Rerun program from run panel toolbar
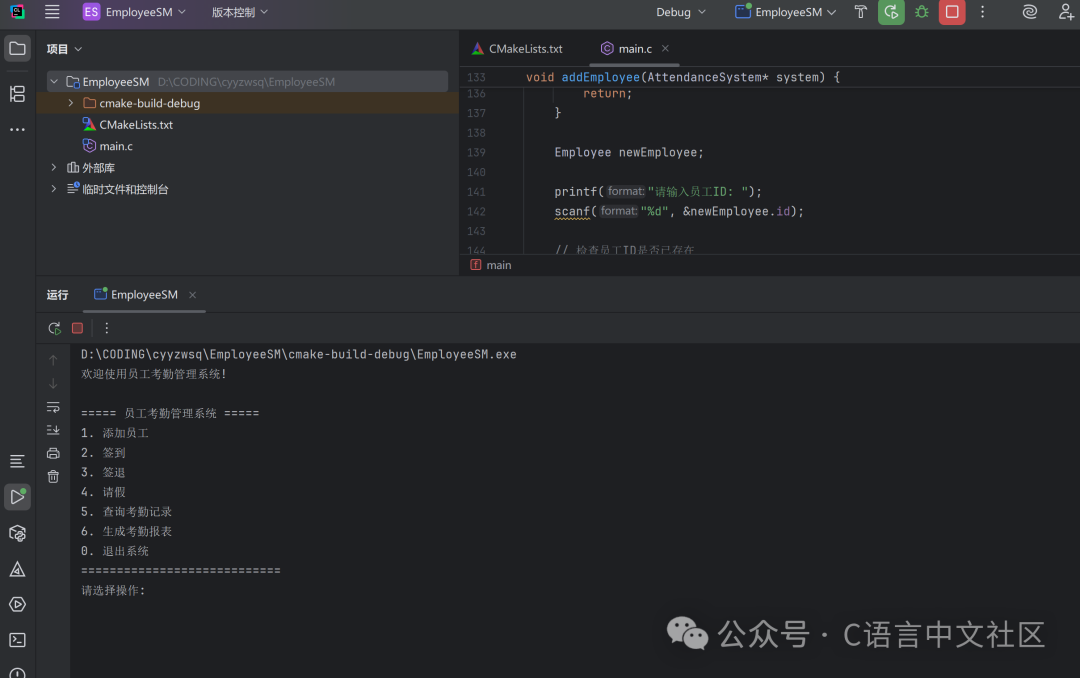Screen dimensions: 1080x678 click(54, 328)
